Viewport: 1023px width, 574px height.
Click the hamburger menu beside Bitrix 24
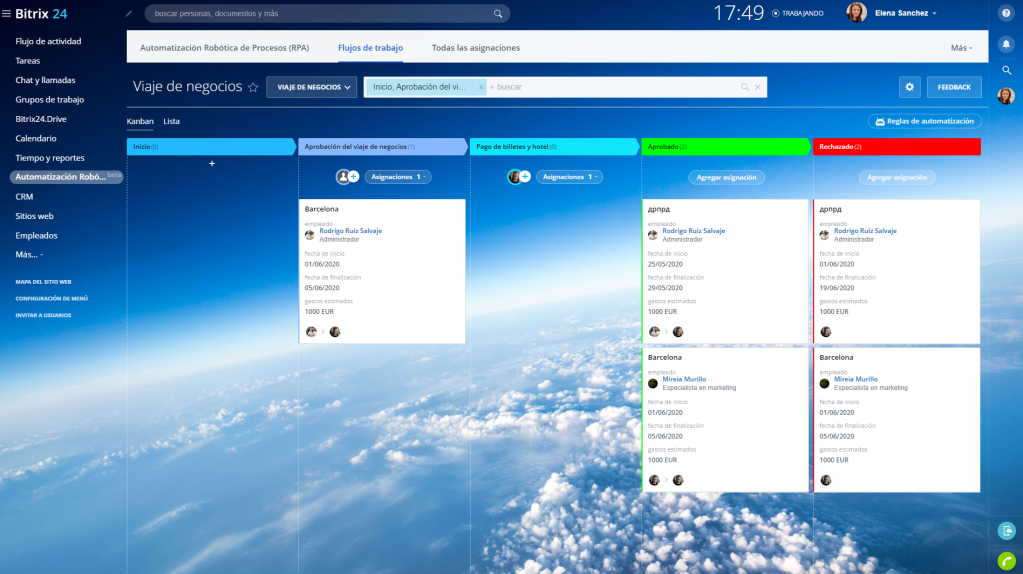(x=7, y=13)
